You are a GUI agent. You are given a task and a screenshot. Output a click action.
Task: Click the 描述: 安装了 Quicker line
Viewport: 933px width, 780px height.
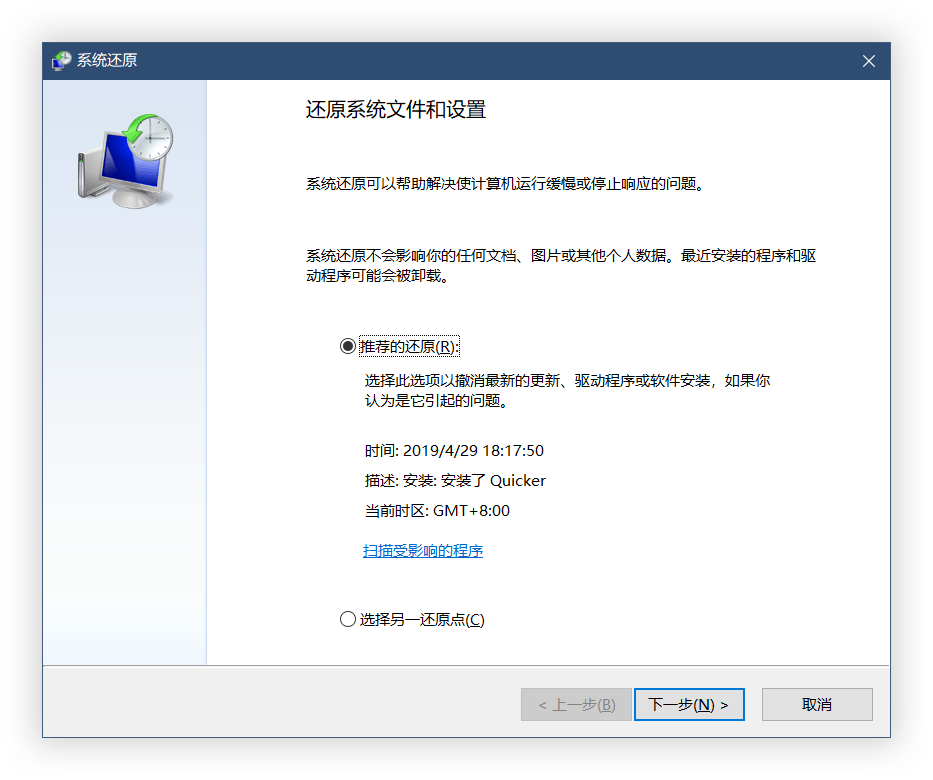455,481
